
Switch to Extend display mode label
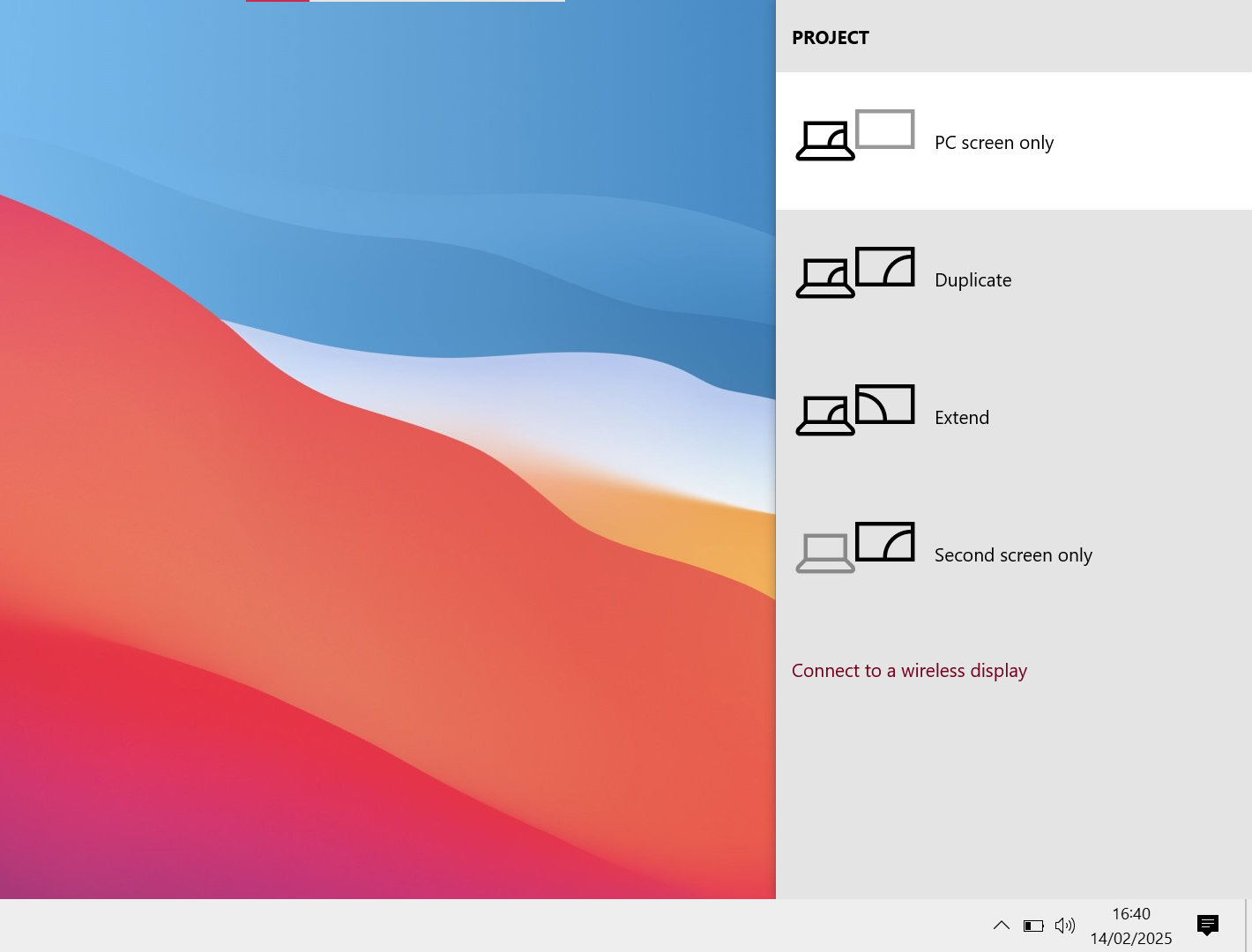[961, 418]
